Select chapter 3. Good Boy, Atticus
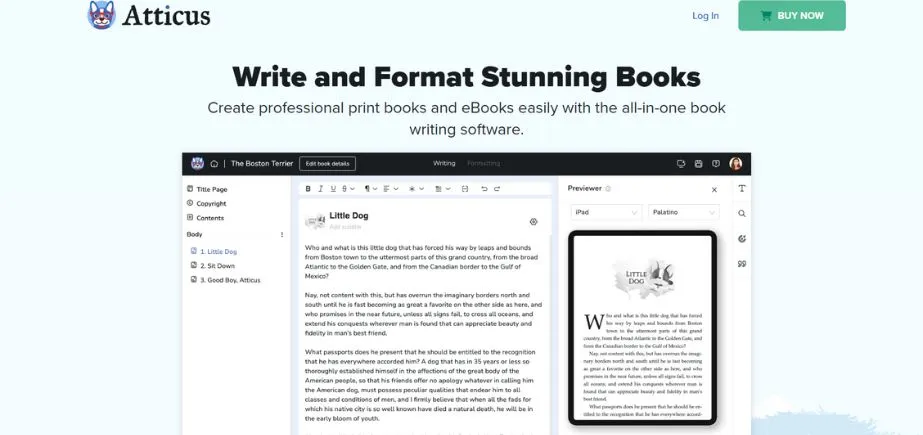 225,280
